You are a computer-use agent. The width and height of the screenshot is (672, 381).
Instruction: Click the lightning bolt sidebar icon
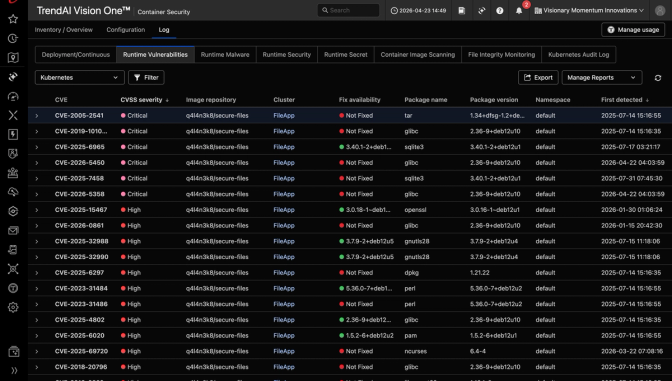13,135
